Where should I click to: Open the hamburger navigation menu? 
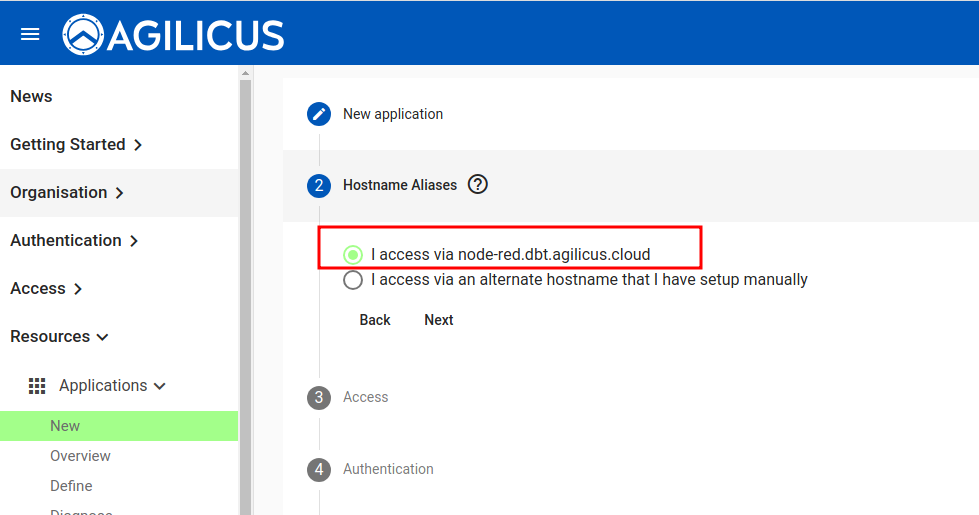click(30, 34)
